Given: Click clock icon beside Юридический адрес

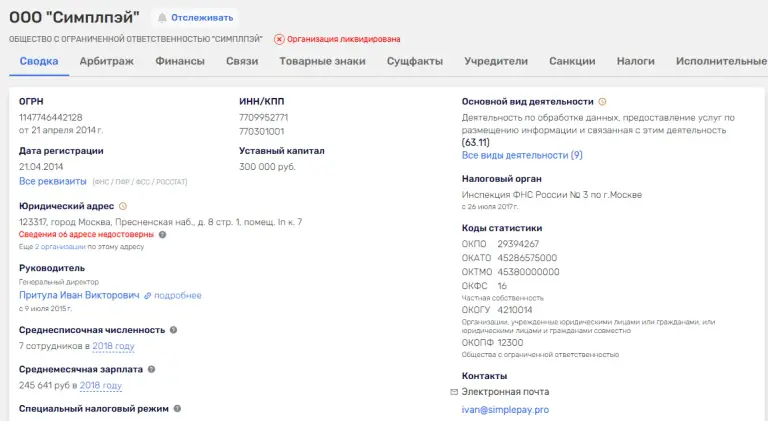Looking at the screenshot, I should tap(123, 206).
